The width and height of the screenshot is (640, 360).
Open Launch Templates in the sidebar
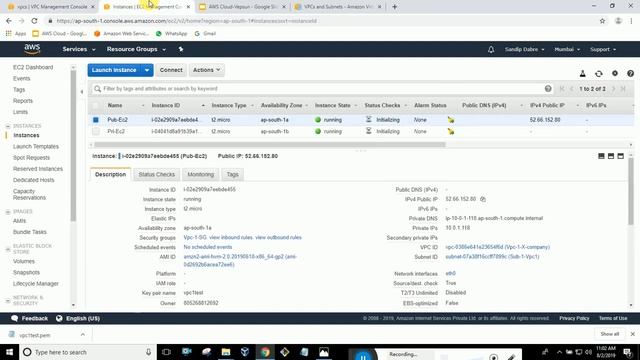coord(36,147)
